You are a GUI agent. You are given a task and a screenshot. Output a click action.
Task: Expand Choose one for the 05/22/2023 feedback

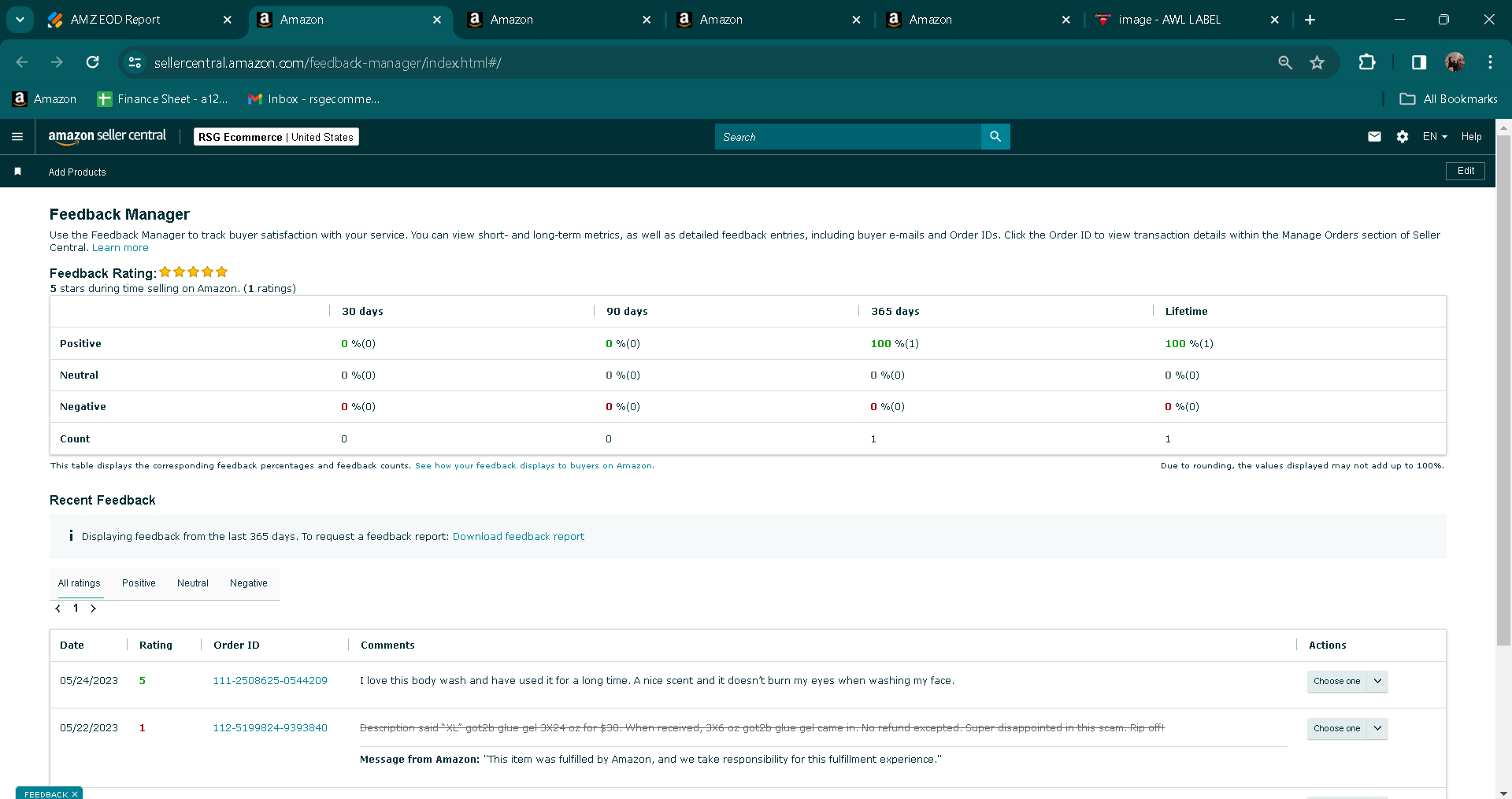click(x=1347, y=729)
